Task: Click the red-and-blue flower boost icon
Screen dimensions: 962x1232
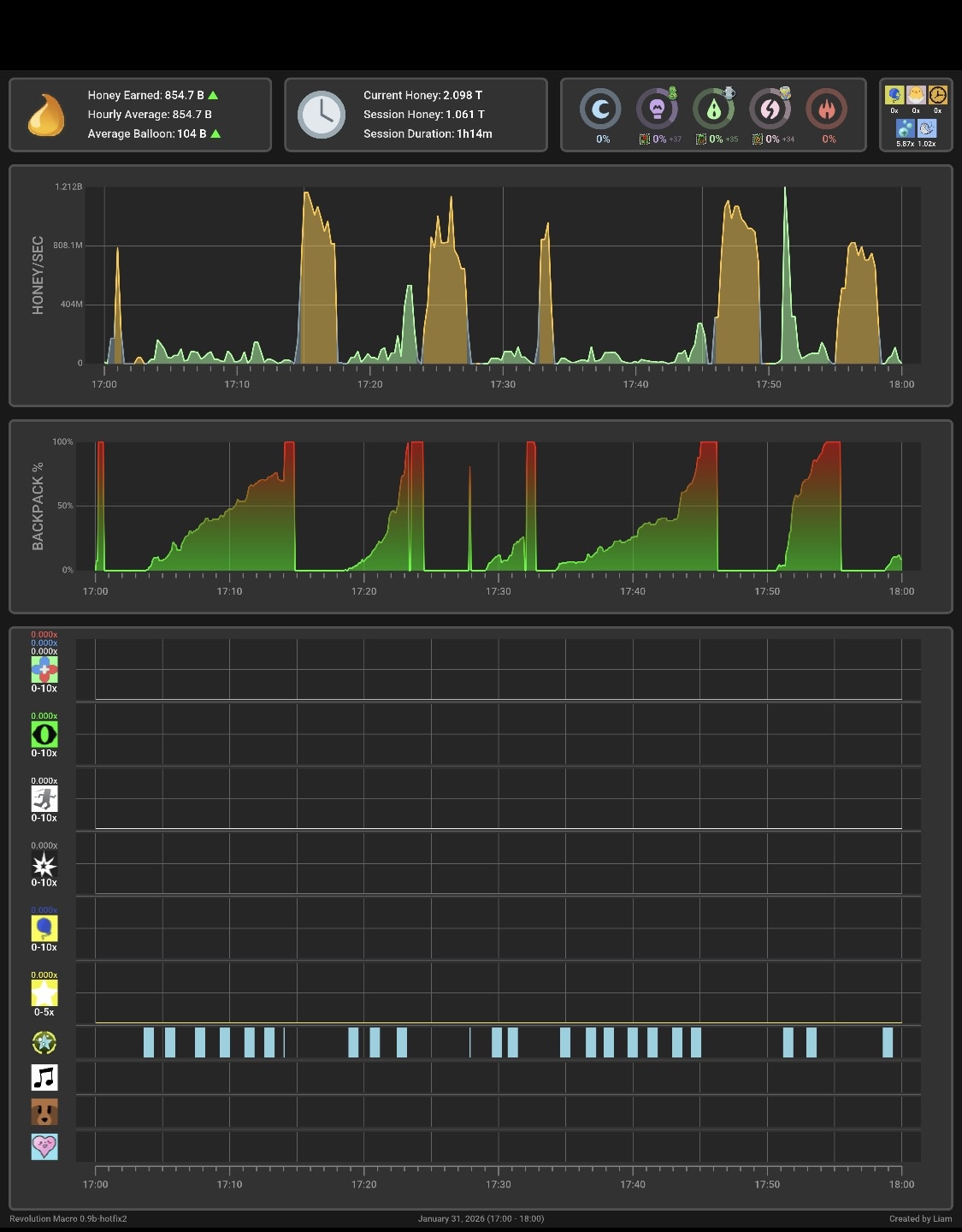Action: (44, 669)
